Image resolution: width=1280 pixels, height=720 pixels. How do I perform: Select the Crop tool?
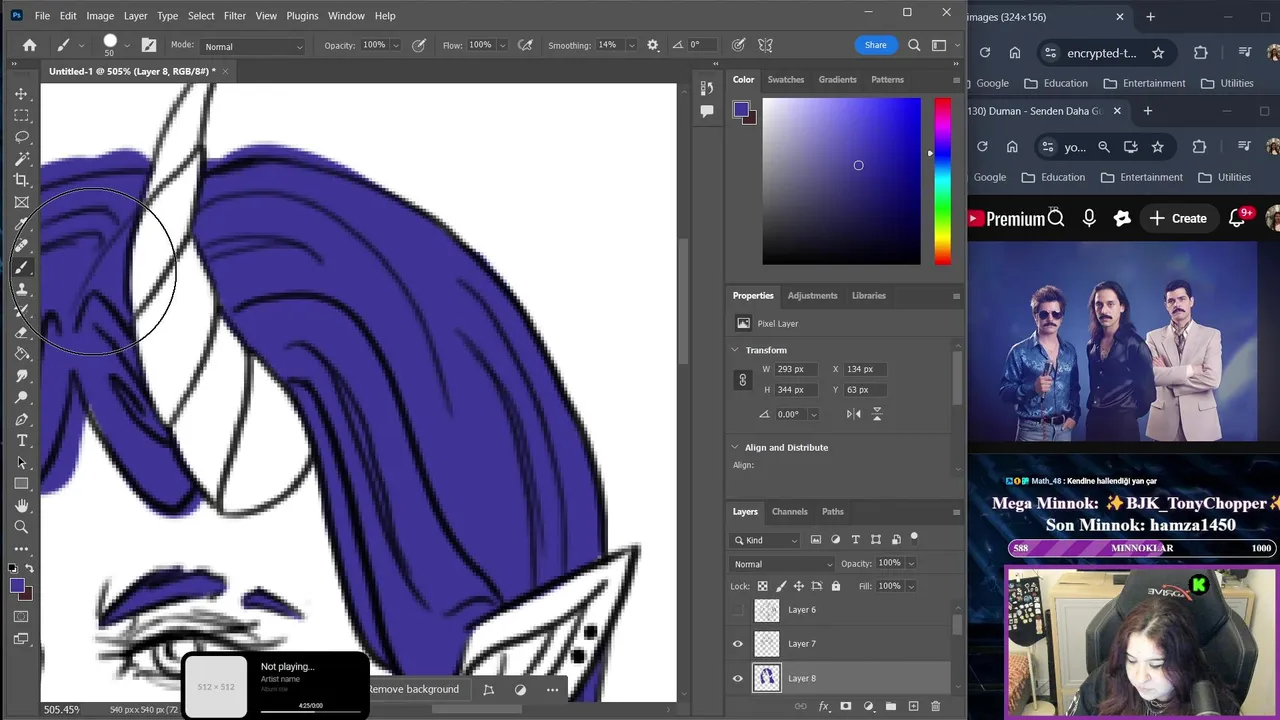point(21,180)
